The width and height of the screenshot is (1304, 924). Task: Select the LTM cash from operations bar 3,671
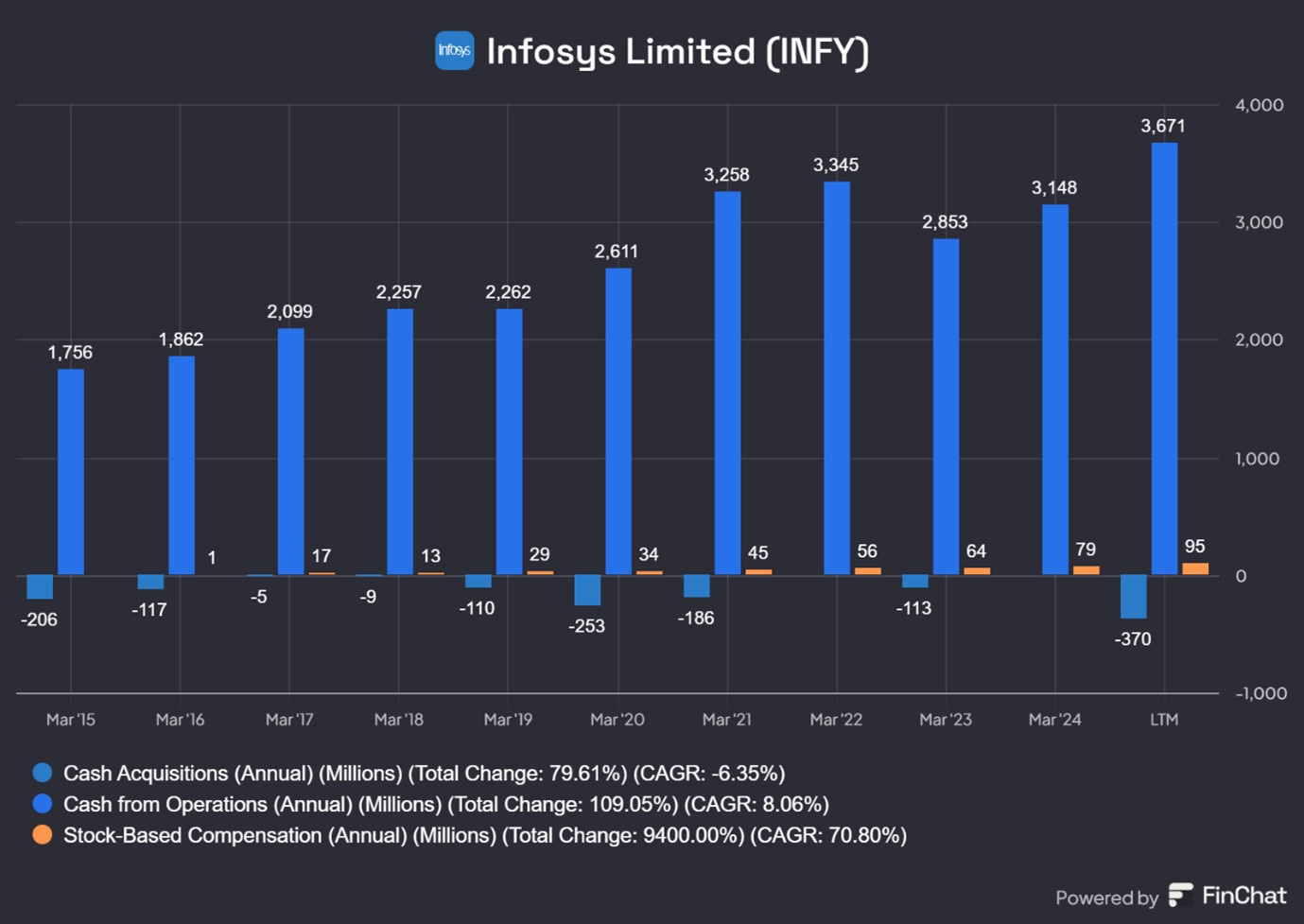pos(1164,358)
